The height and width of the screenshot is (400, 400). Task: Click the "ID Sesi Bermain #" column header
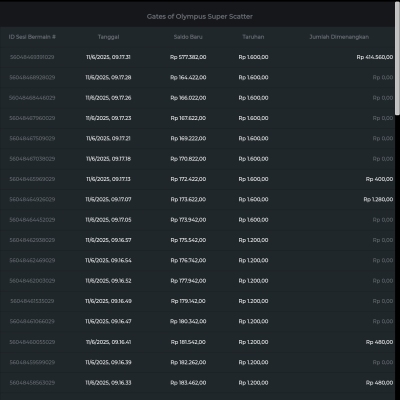click(x=32, y=37)
